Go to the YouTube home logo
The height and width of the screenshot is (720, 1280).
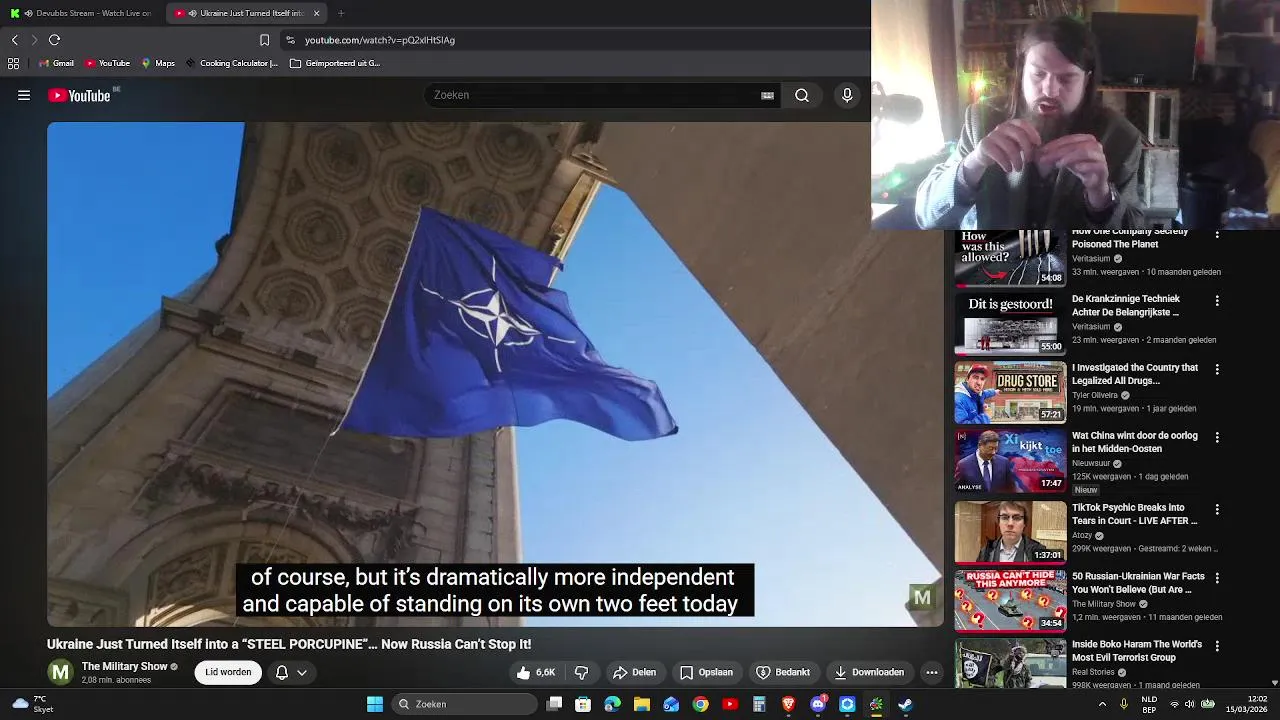(x=79, y=95)
